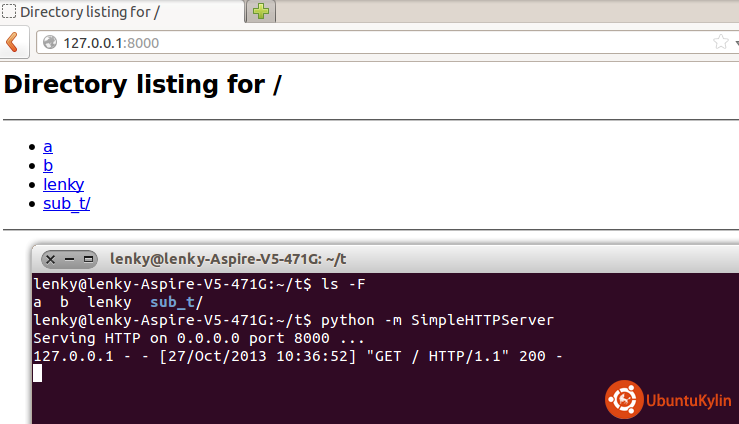Image resolution: width=739 pixels, height=424 pixels.
Task: Open the 'lenky' file link
Action: [63, 185]
